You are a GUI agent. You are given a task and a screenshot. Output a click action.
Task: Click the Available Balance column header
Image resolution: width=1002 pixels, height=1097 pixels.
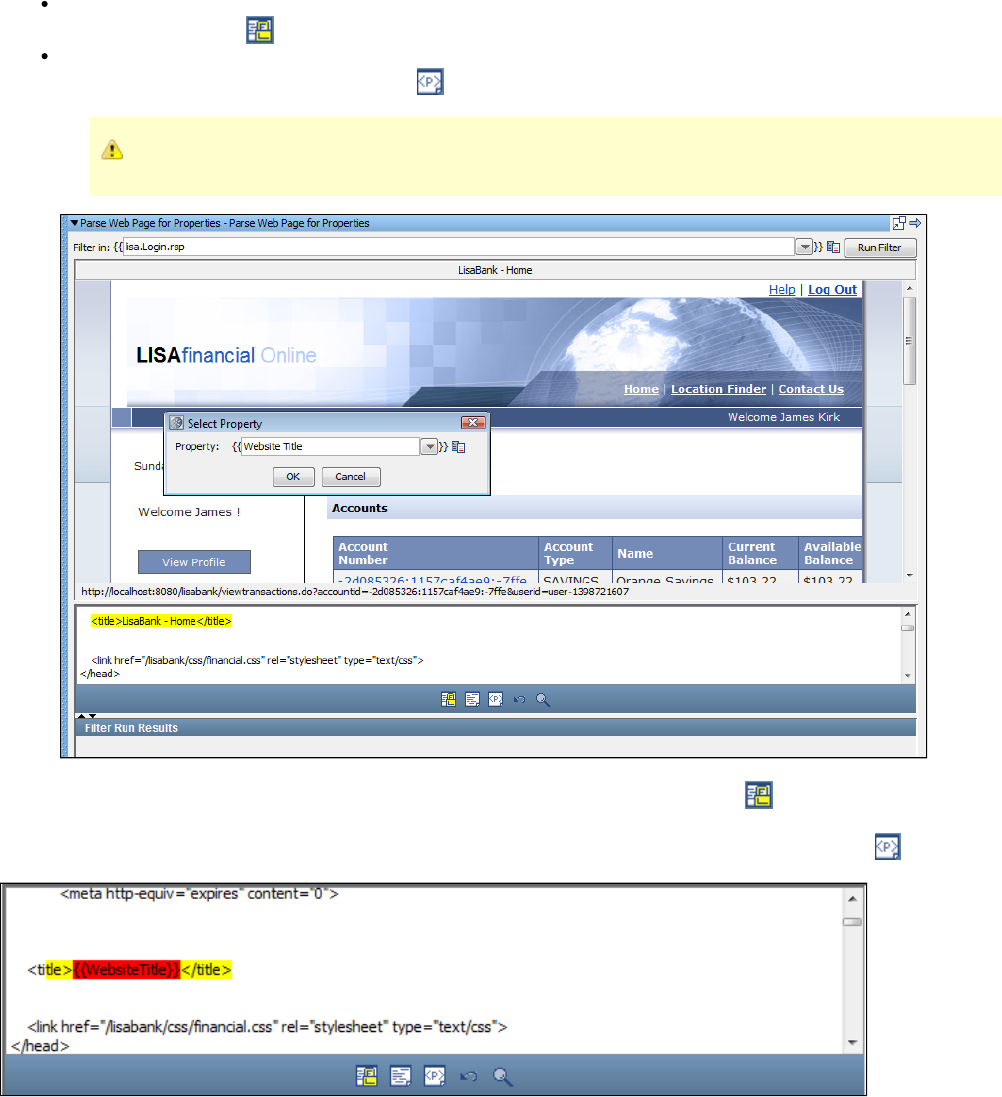(831, 553)
